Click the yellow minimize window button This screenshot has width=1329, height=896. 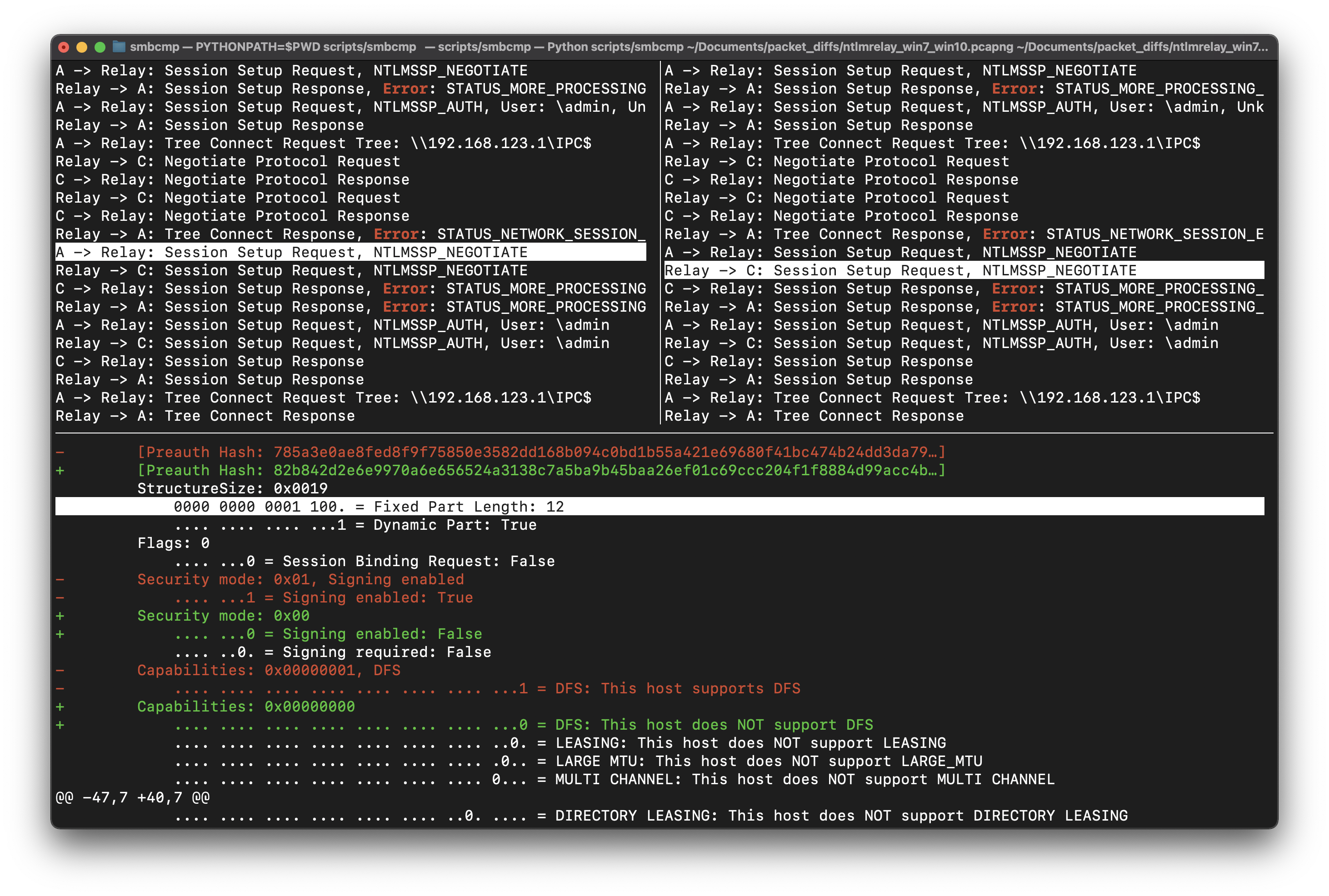point(82,47)
